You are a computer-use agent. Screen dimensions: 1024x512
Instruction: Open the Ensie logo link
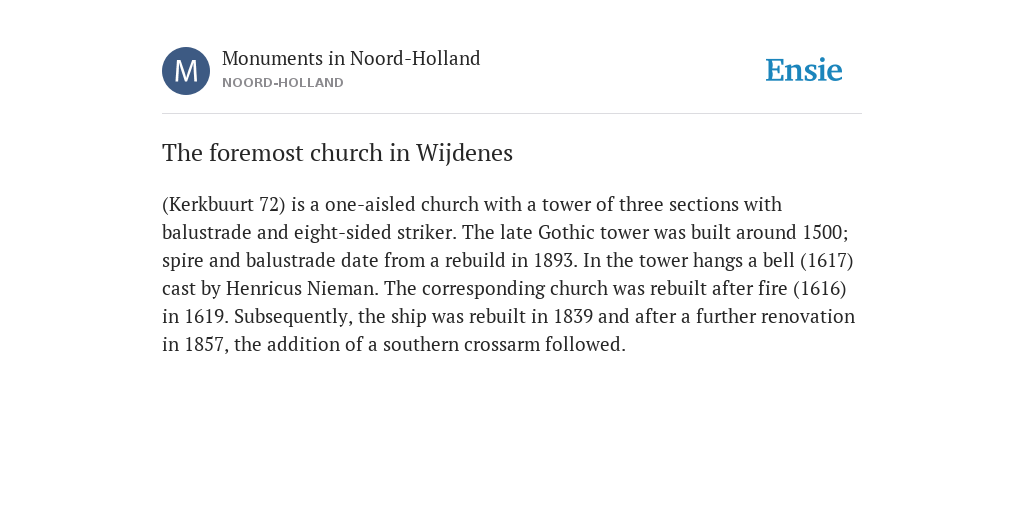[x=804, y=70]
